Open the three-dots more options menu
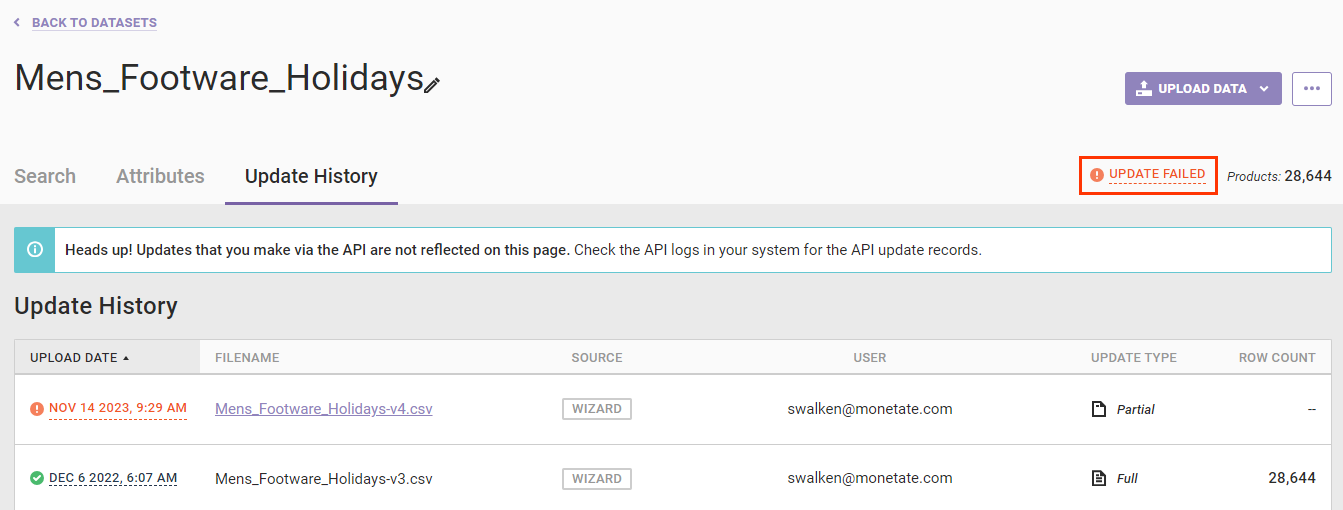 [x=1312, y=88]
